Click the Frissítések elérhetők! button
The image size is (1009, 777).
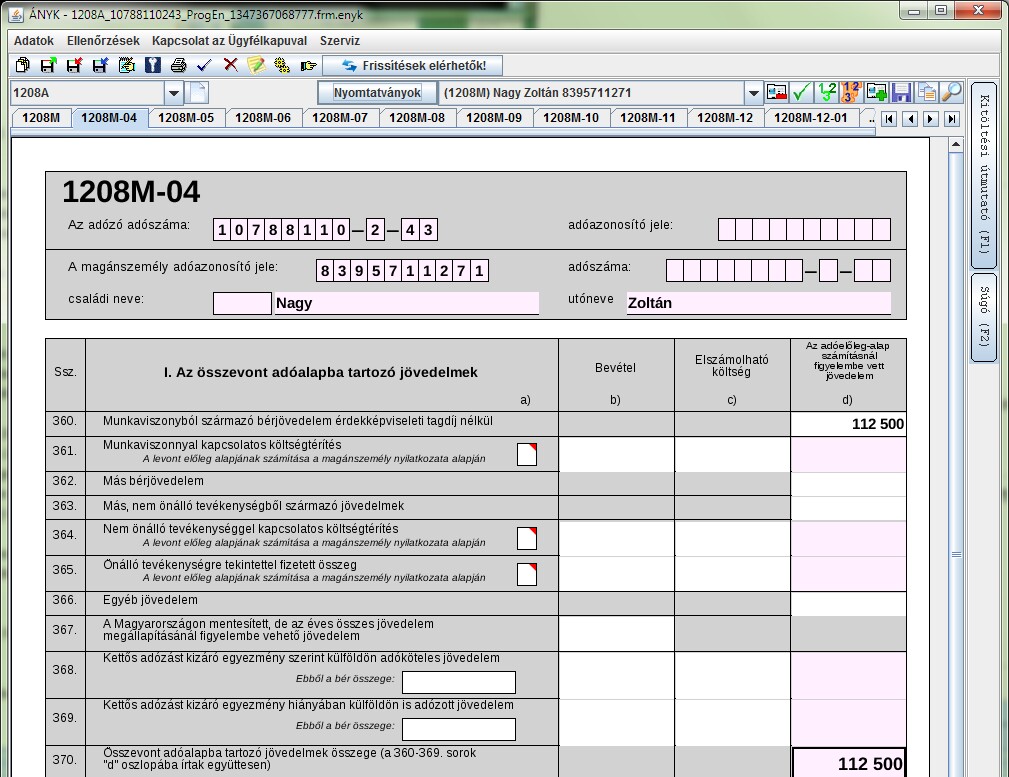click(x=413, y=66)
